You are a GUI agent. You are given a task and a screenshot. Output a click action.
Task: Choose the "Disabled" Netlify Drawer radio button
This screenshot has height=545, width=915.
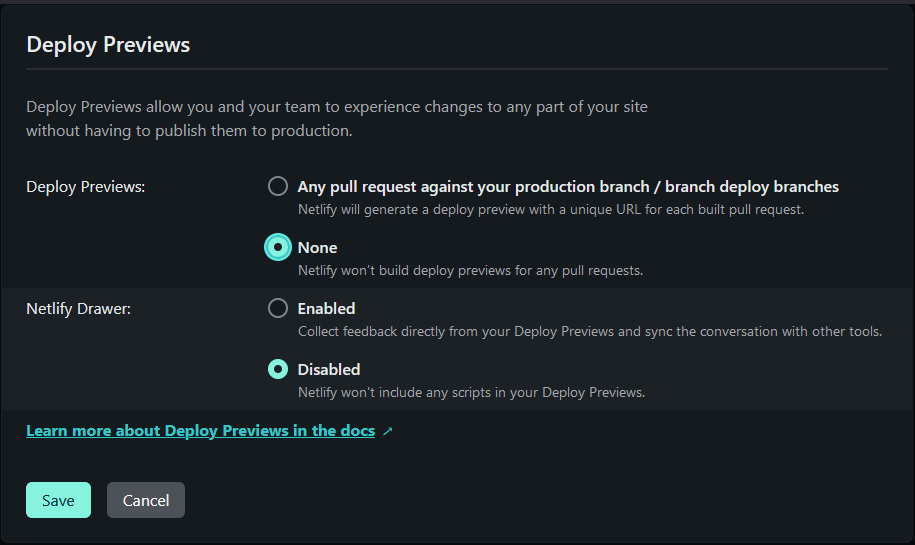click(x=278, y=370)
